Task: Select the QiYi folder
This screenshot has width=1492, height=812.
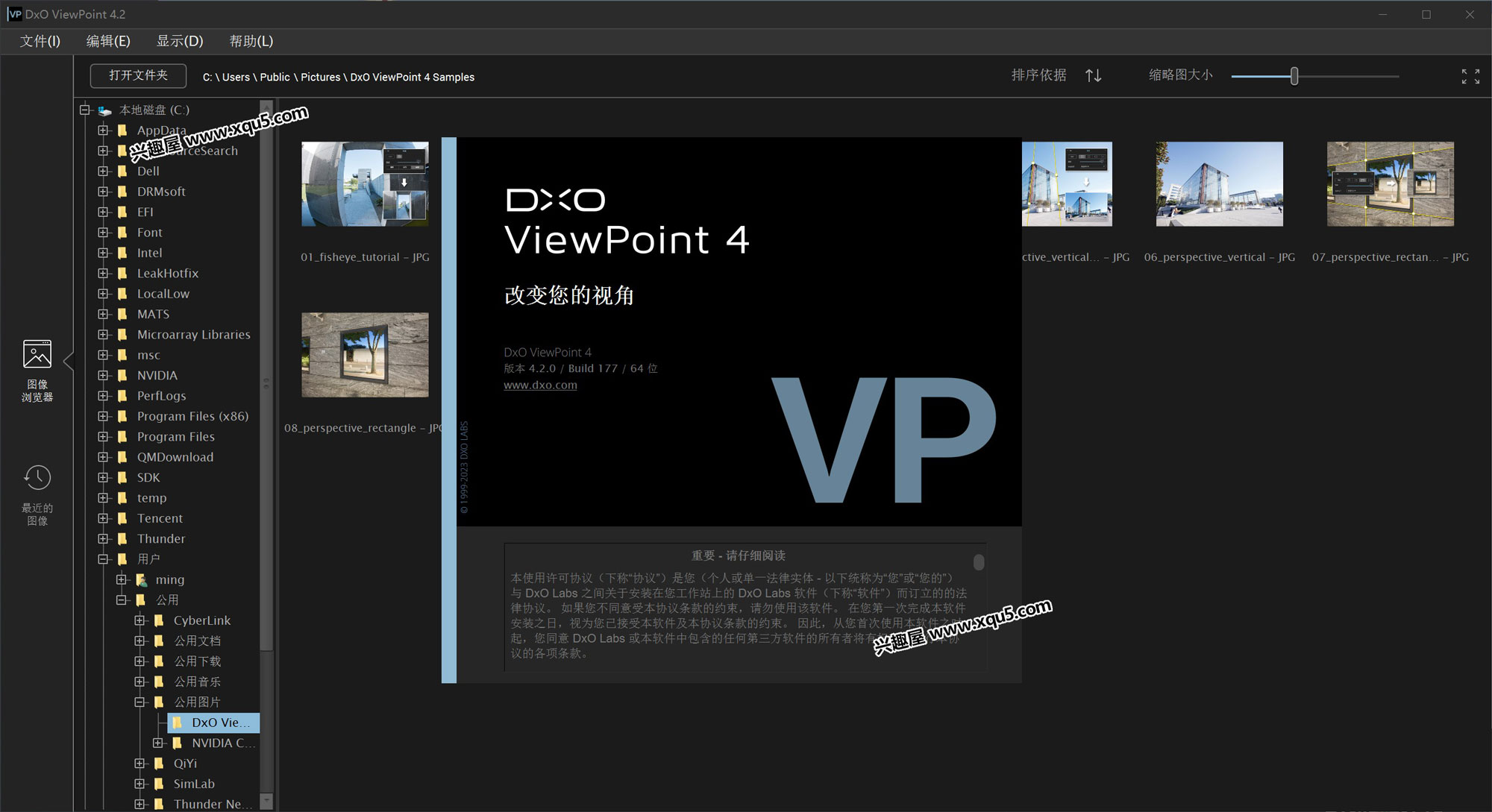Action: pyautogui.click(x=185, y=764)
